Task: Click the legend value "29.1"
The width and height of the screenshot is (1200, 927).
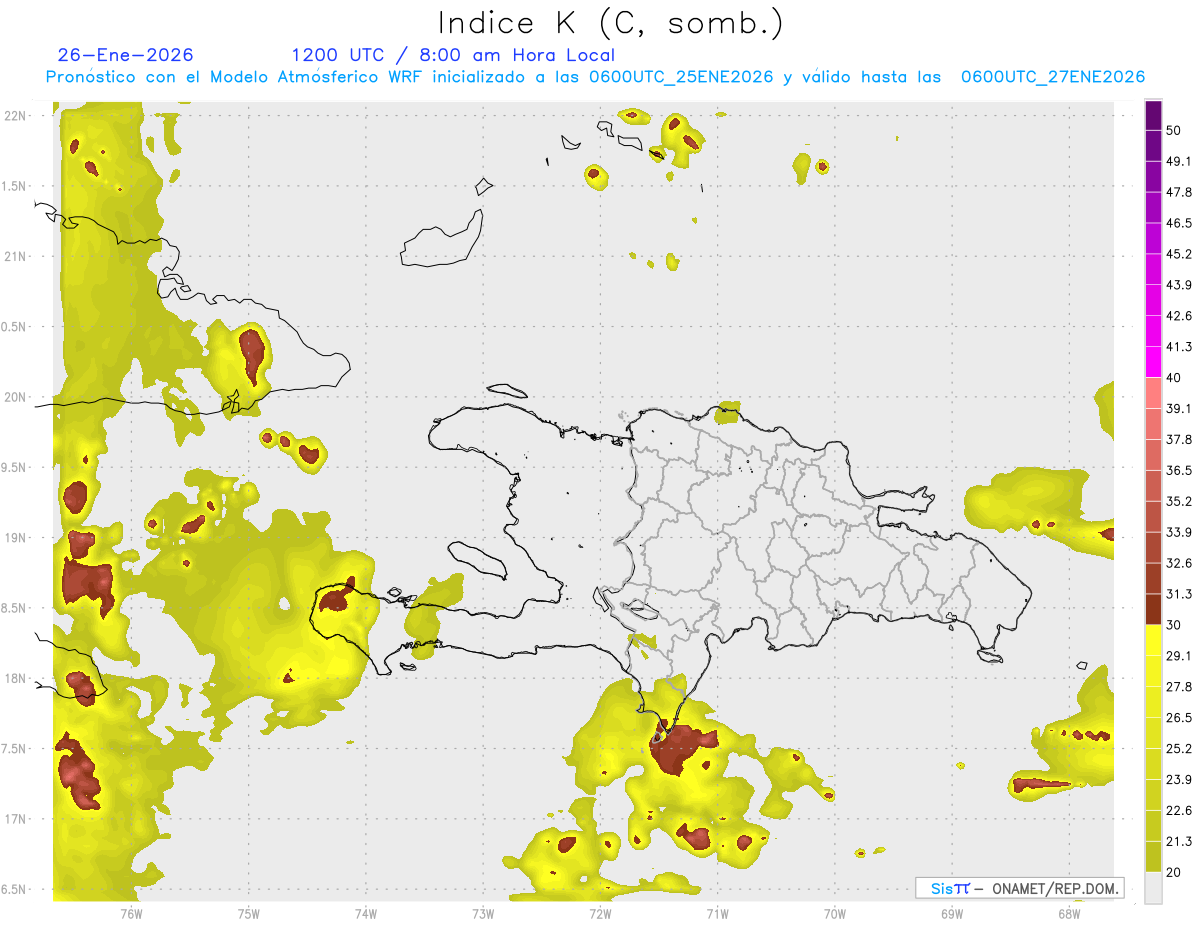Action: click(x=1179, y=656)
